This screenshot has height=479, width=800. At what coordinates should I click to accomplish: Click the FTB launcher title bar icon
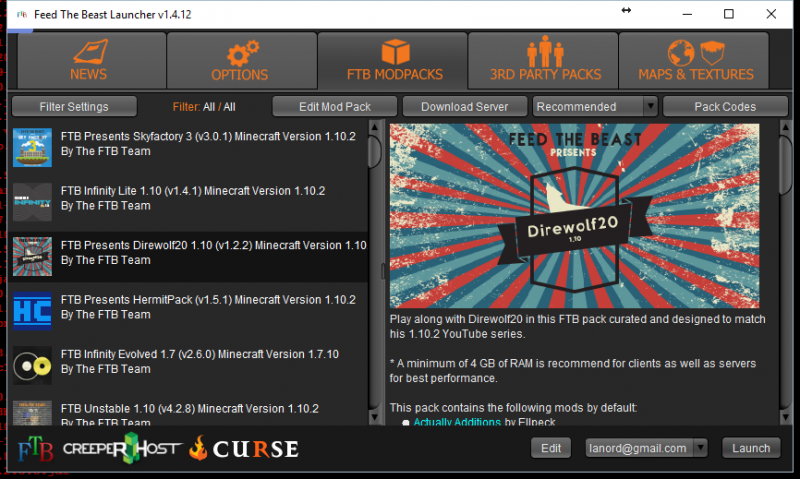coord(22,14)
